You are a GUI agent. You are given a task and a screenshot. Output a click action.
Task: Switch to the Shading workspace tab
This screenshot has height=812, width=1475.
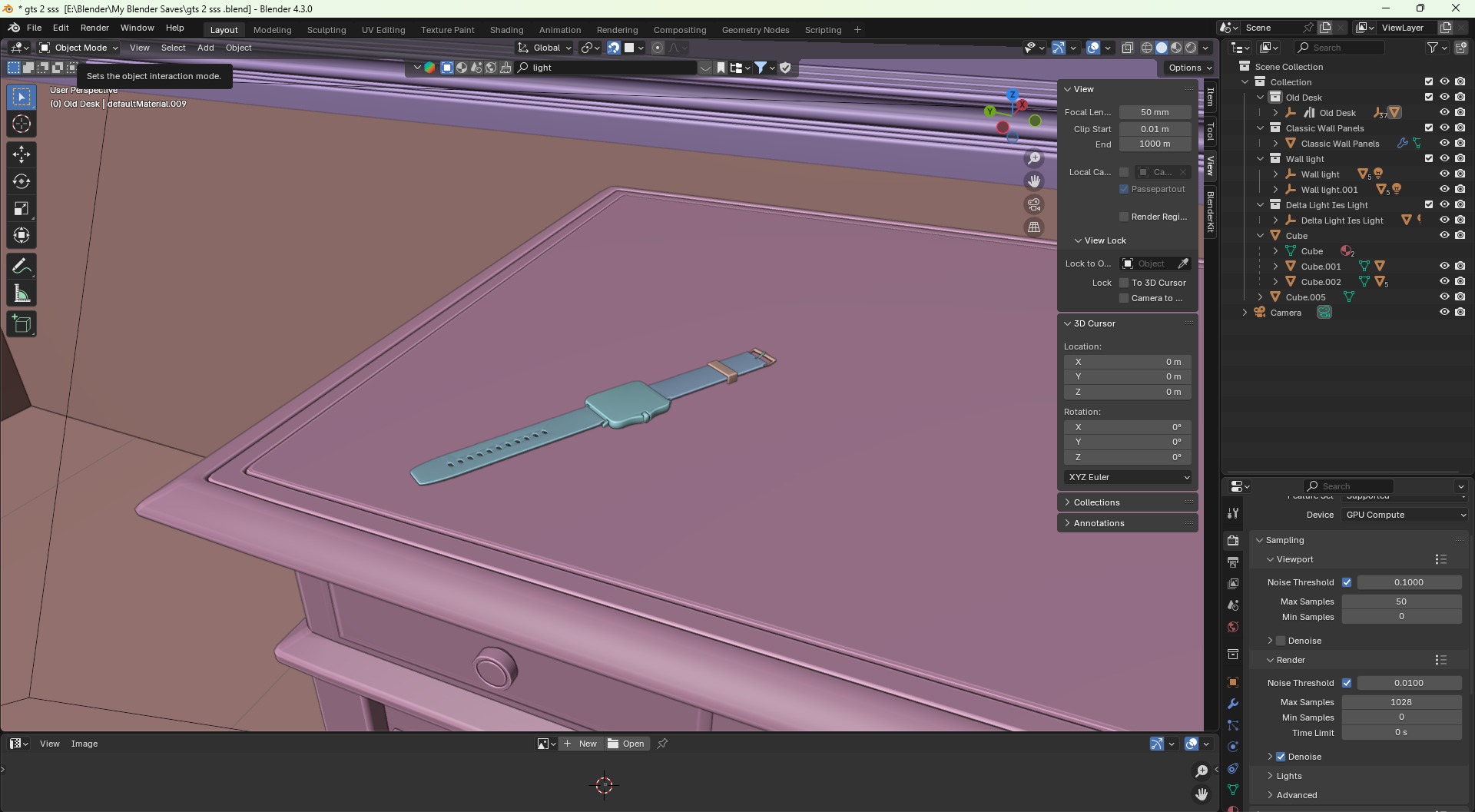(x=506, y=30)
